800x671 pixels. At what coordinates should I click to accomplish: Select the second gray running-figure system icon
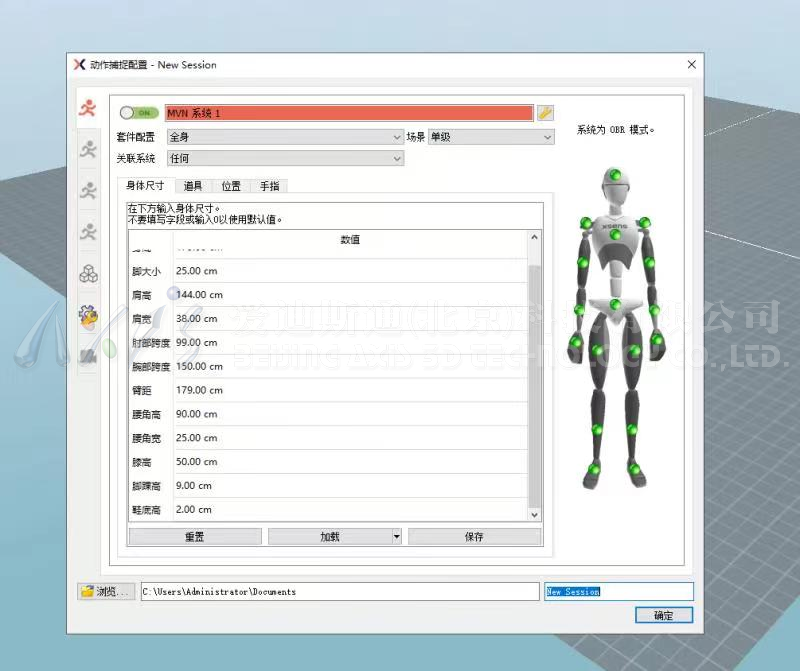click(88, 149)
